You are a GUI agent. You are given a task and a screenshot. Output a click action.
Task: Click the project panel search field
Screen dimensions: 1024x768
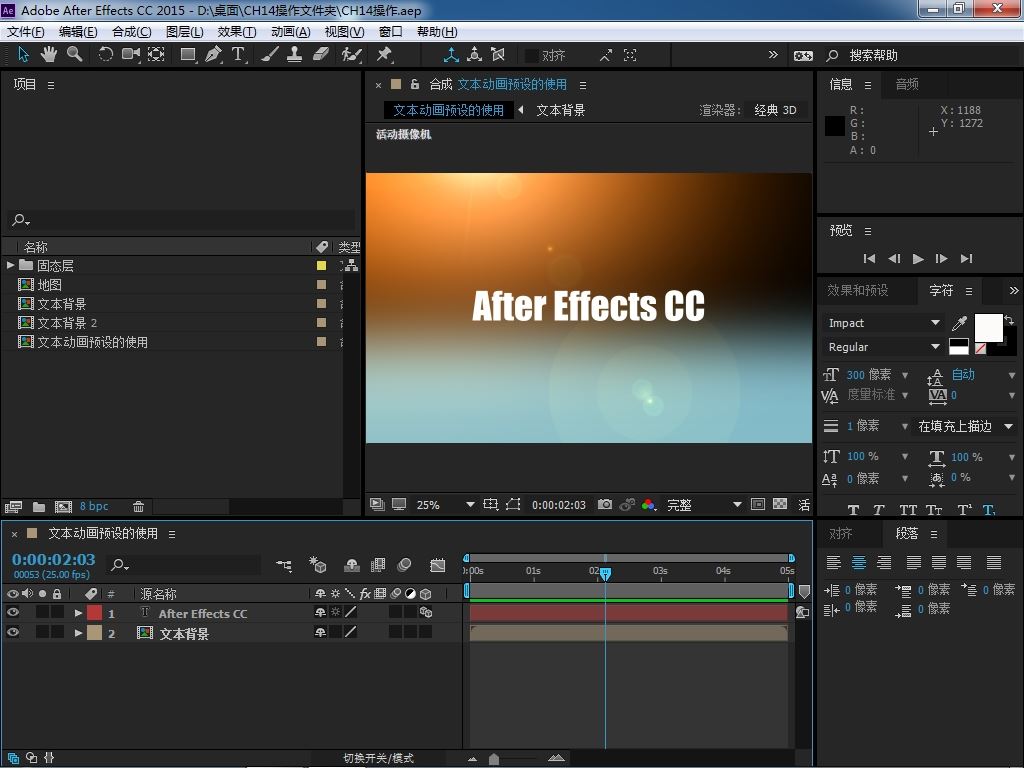pyautogui.click(x=183, y=220)
